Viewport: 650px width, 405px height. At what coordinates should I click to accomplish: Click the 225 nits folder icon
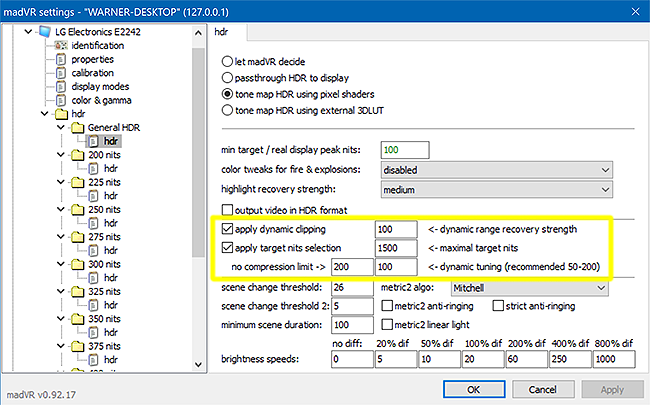[78, 182]
